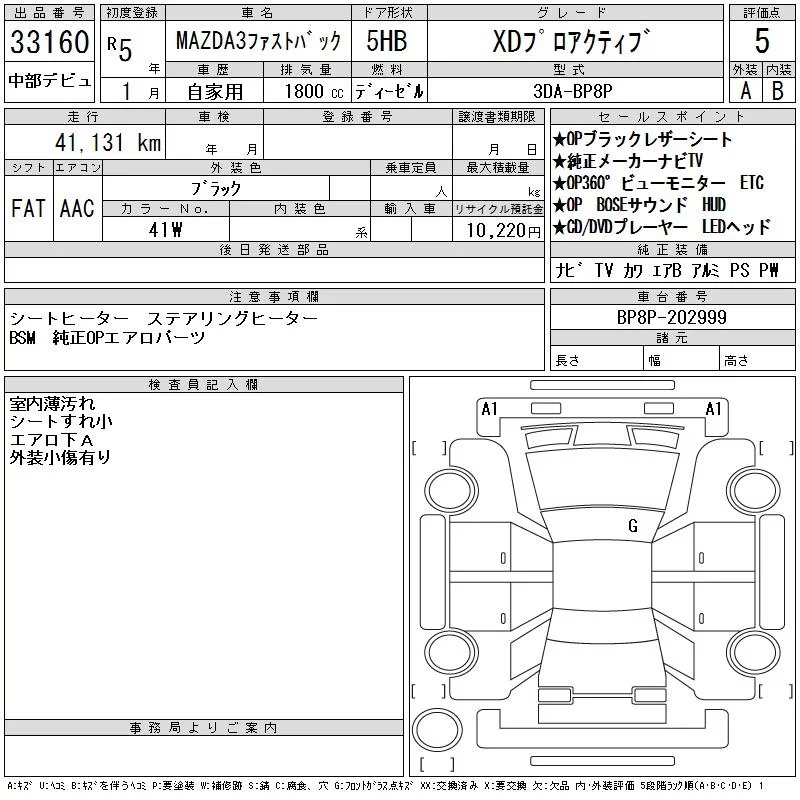The height and width of the screenshot is (800, 800).
Task: Click lot number 33160
Action: coord(49,42)
